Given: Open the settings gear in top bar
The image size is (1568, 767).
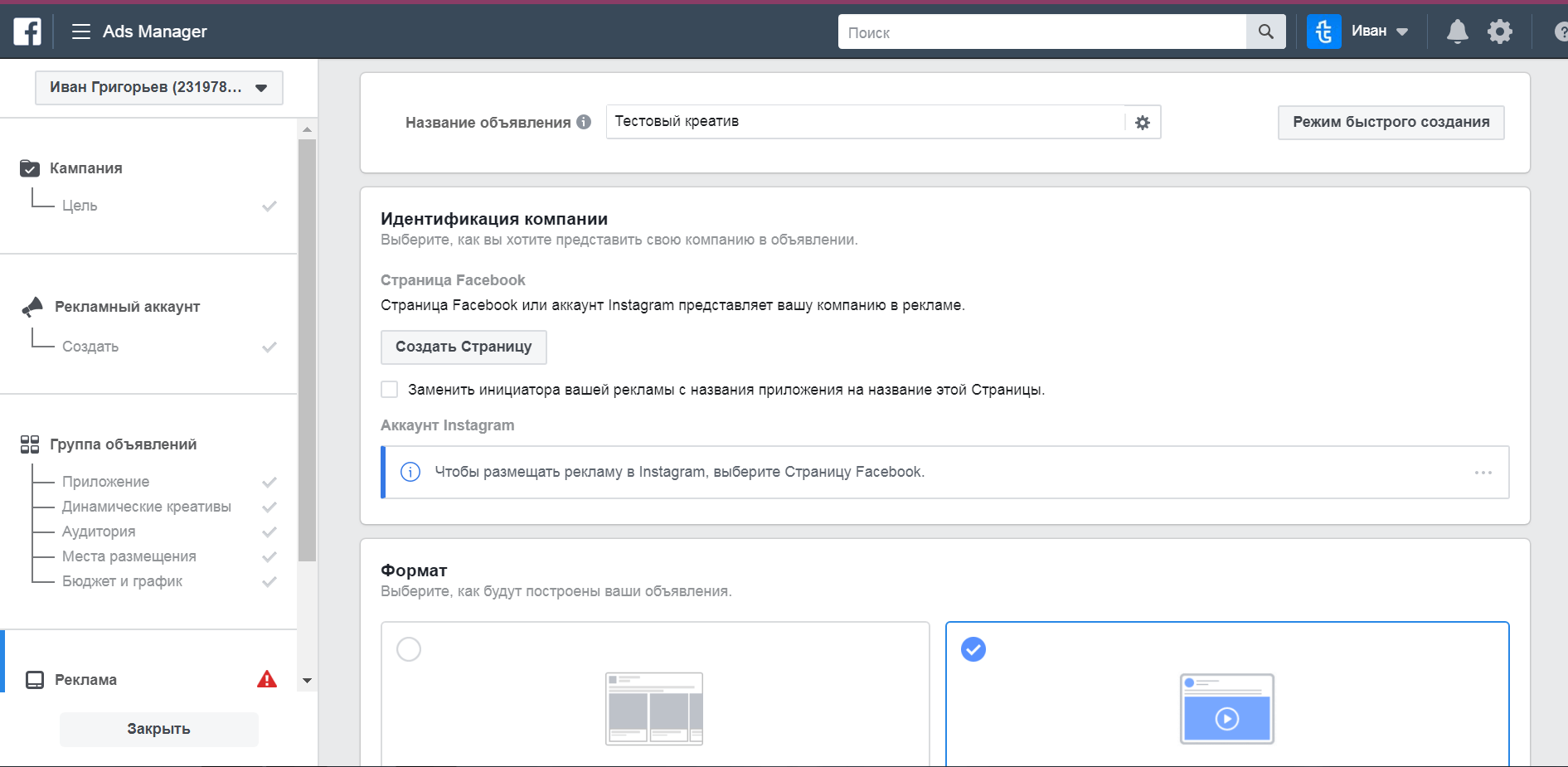Looking at the screenshot, I should [1499, 32].
